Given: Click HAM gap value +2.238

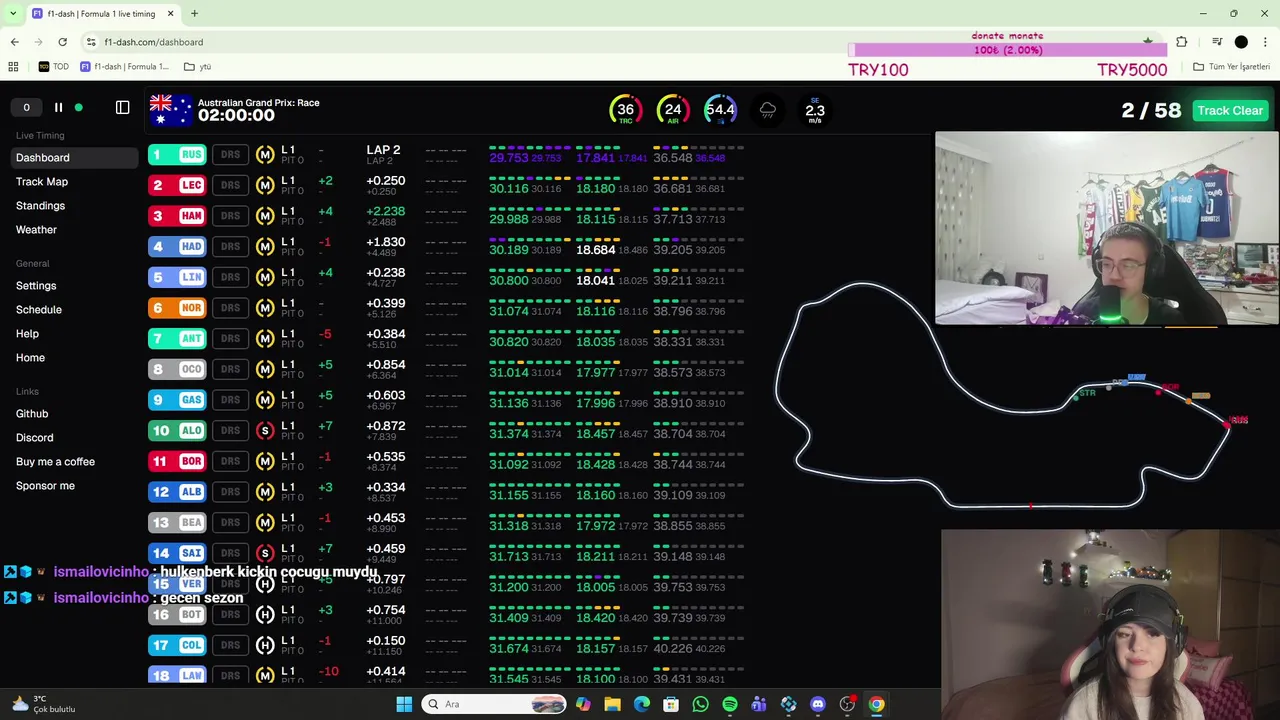Looking at the screenshot, I should 385,211.
